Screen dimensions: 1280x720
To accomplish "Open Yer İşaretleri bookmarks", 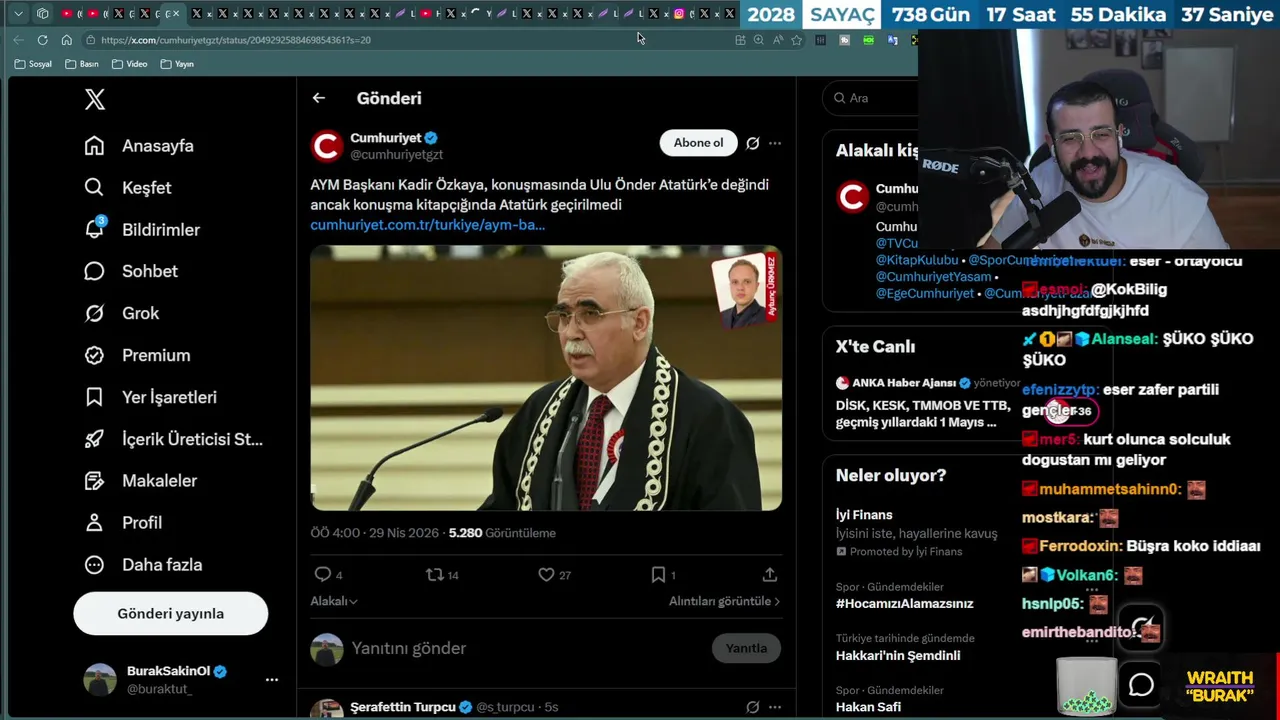I will coord(150,397).
